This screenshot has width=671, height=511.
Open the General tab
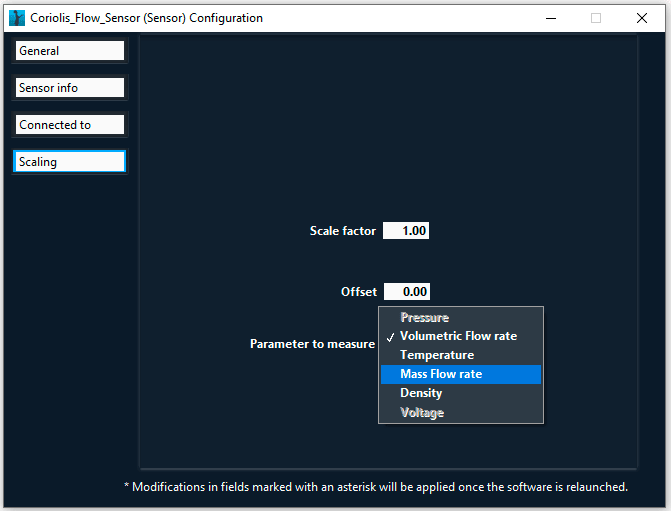coord(69,51)
